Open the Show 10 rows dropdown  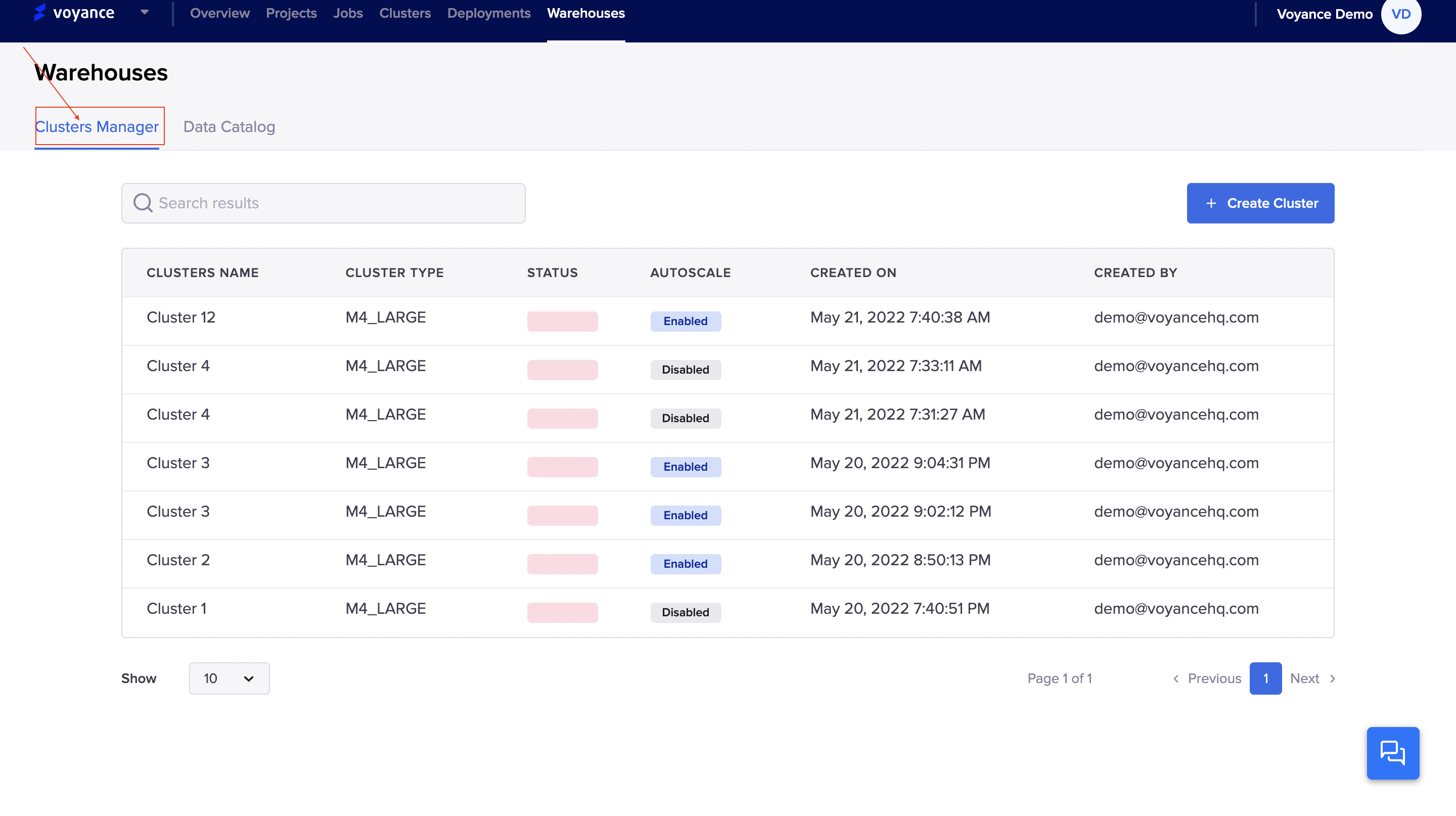point(229,678)
